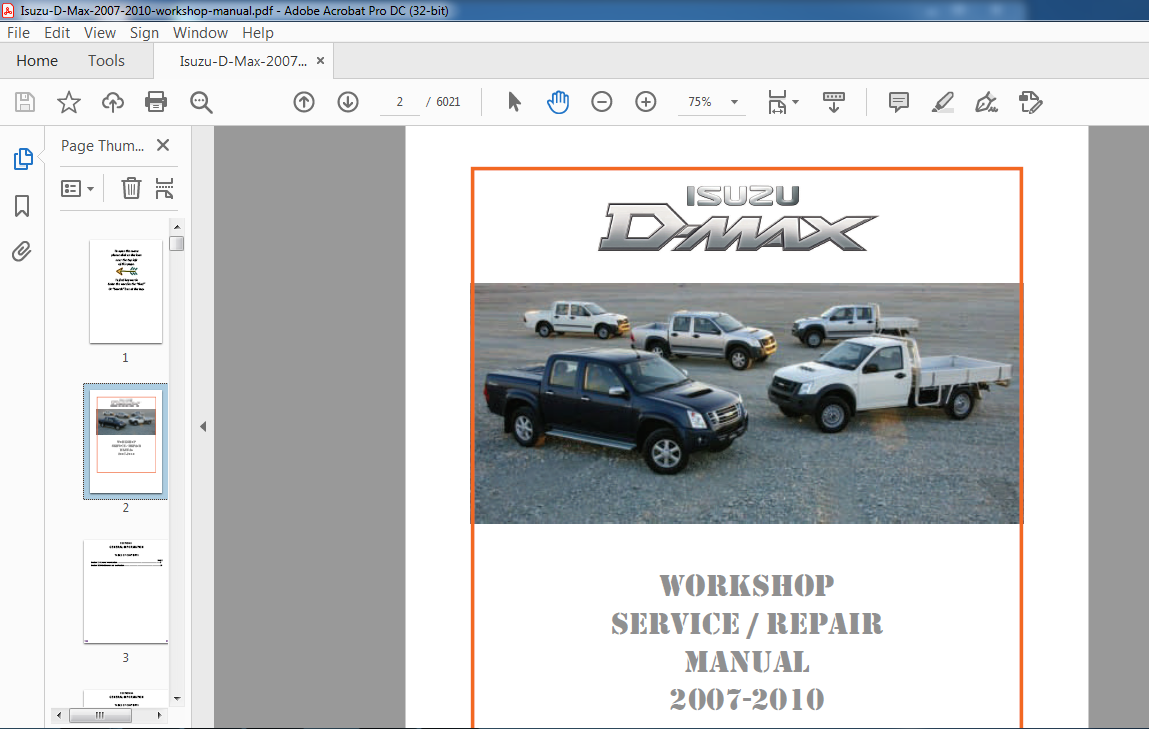Select the arrow selection tool
Image resolution: width=1149 pixels, height=729 pixels.
[514, 102]
